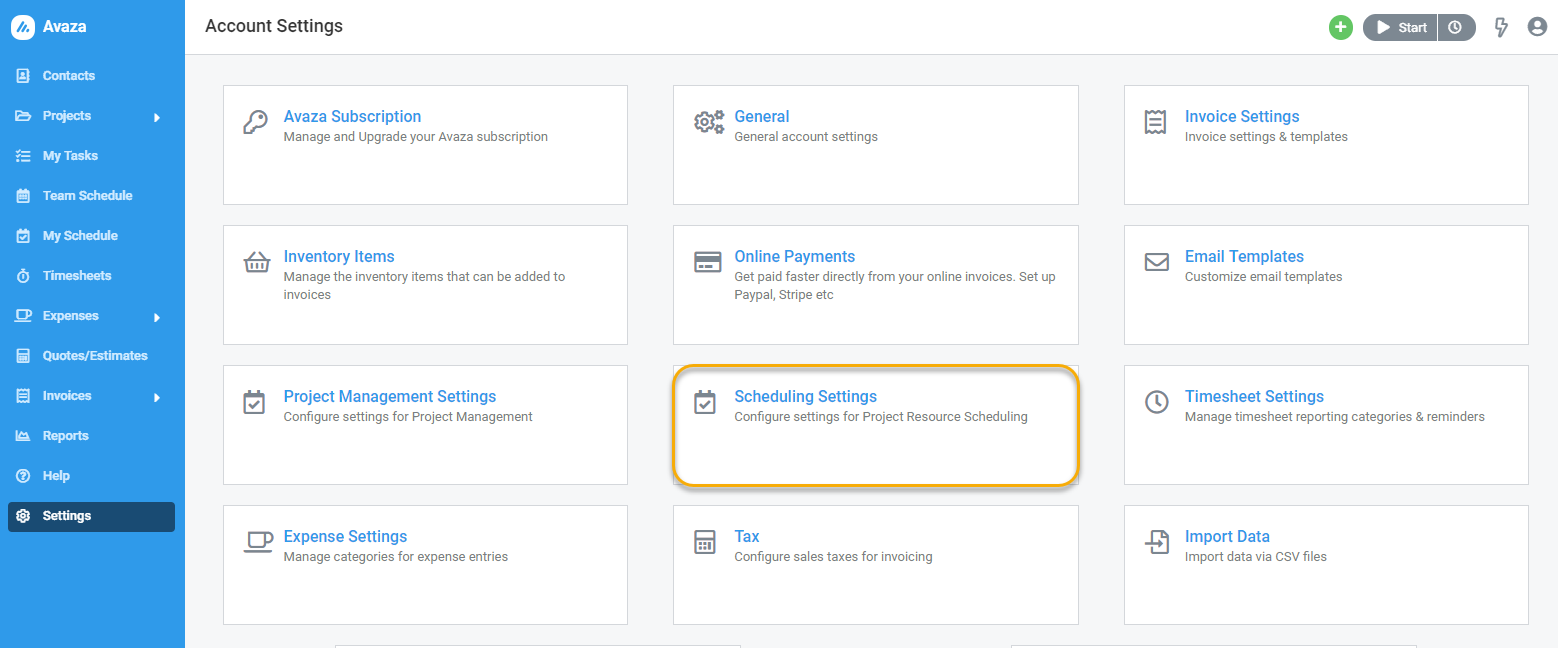Click the envelope icon for Email Templates
This screenshot has height=648, width=1558.
coord(1157,262)
